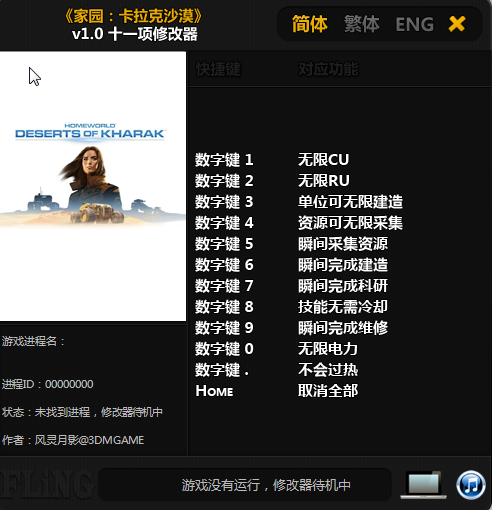Screen dimensions: 492x510
Task: Enable 资源可无限采集 option
Action: pos(350,223)
